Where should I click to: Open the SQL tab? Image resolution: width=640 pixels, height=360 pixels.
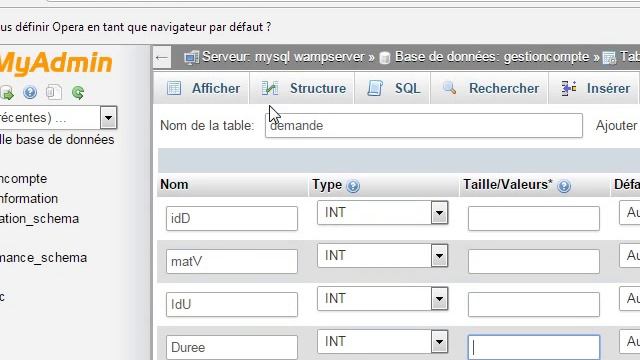click(x=392, y=88)
